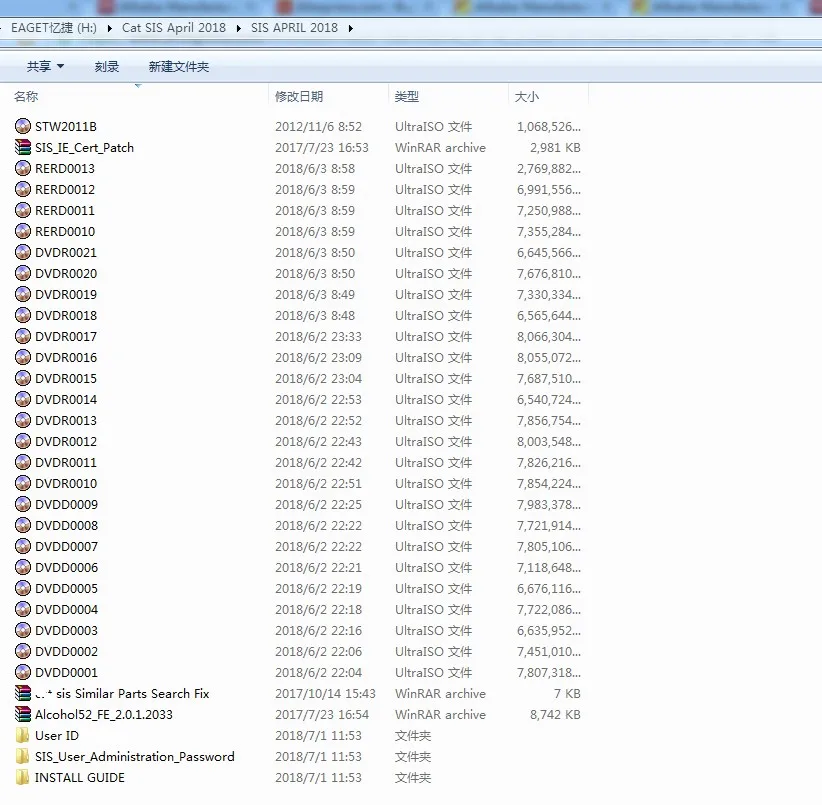Viewport: 822px width, 805px height.
Task: Select the DVDD0008 disc image icon
Action: point(23,525)
